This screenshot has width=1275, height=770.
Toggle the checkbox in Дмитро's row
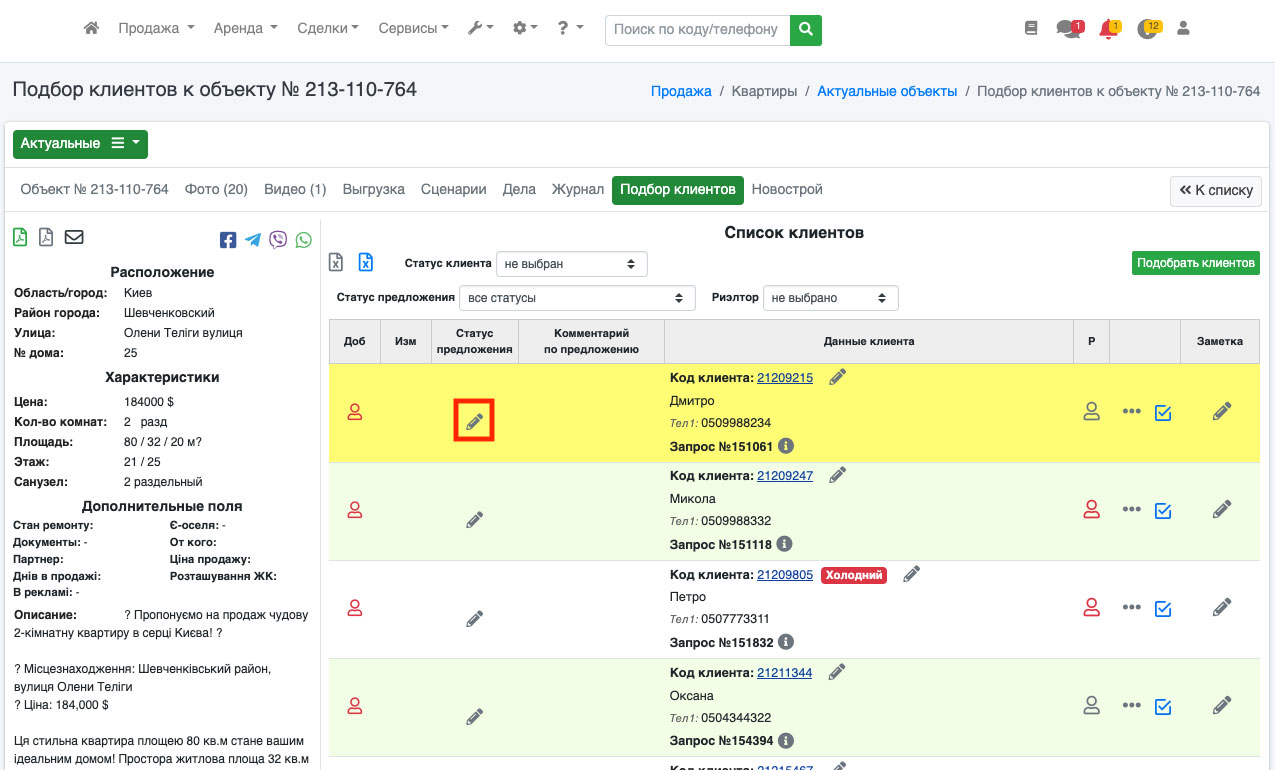(x=1162, y=412)
